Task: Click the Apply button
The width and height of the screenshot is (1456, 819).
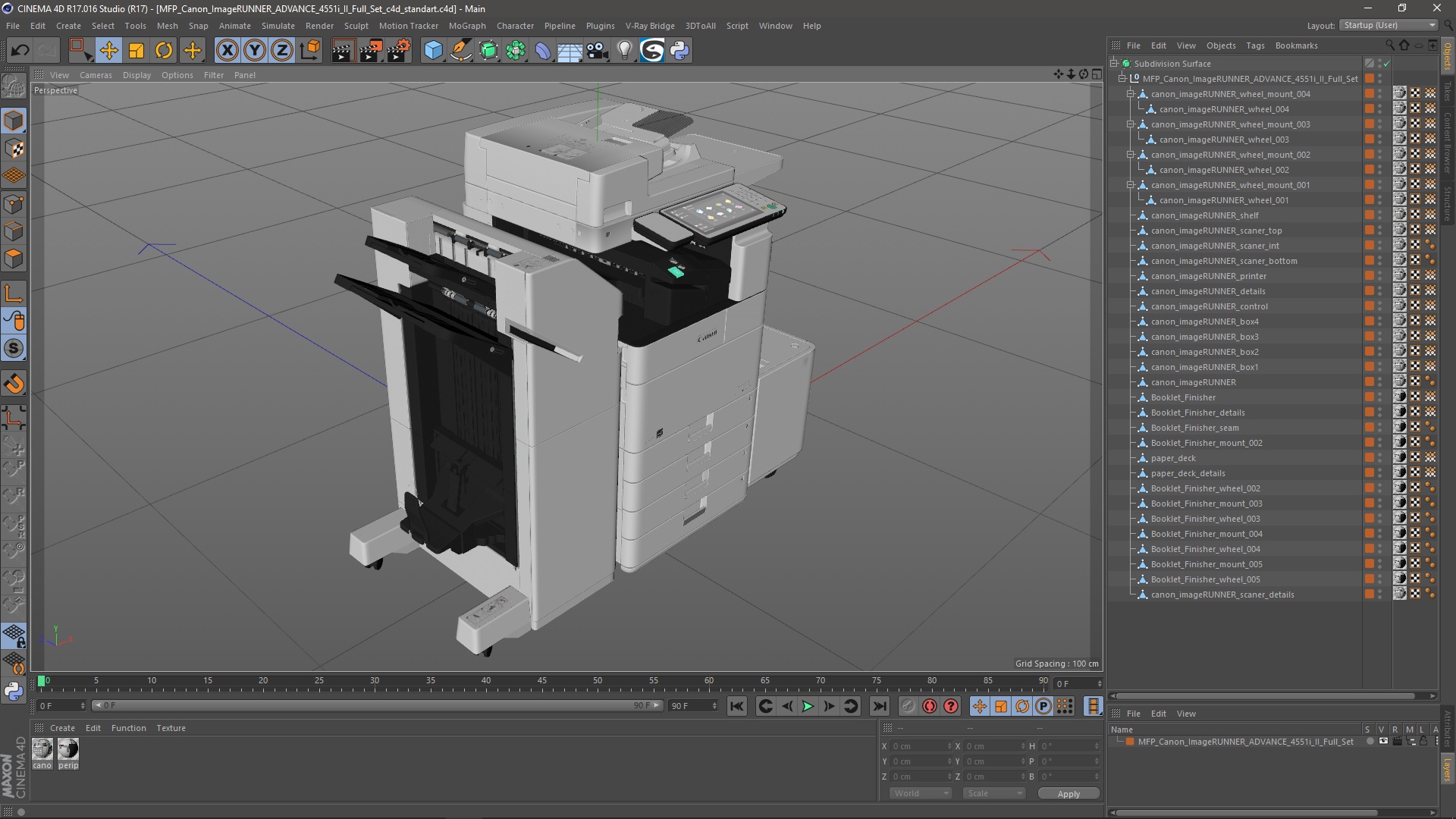Action: [1068, 794]
